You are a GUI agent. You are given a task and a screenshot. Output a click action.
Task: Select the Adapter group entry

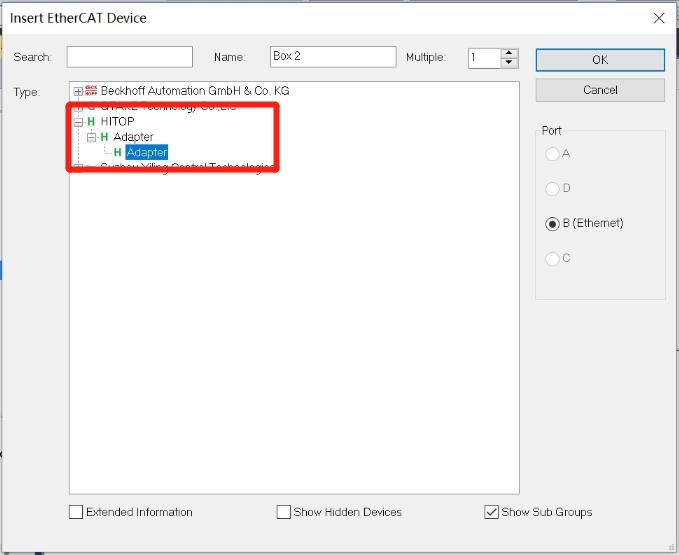133,137
